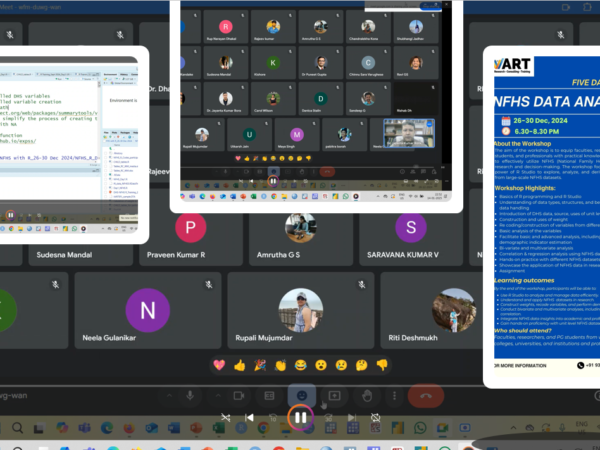Send the sparkling heart reaction
This screenshot has width=600, height=450.
pos(219,365)
